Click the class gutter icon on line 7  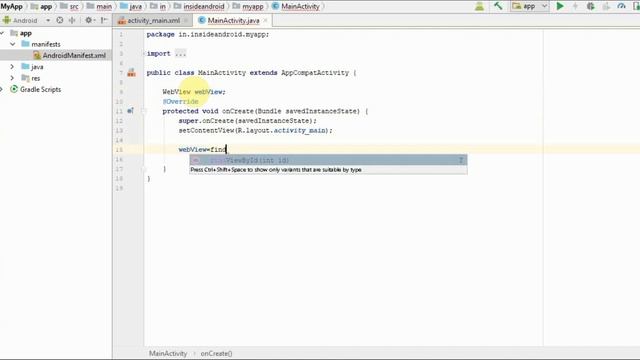131,73
